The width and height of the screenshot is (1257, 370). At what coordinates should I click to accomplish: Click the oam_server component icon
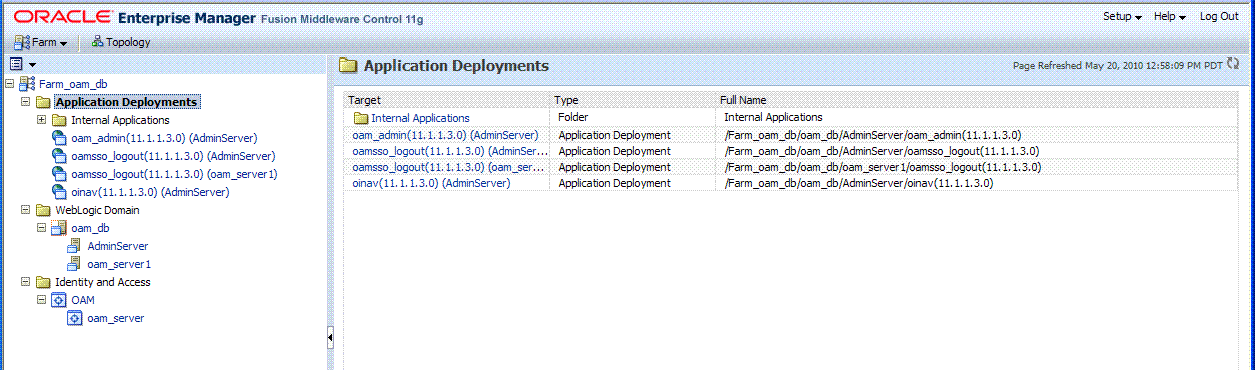(x=74, y=318)
